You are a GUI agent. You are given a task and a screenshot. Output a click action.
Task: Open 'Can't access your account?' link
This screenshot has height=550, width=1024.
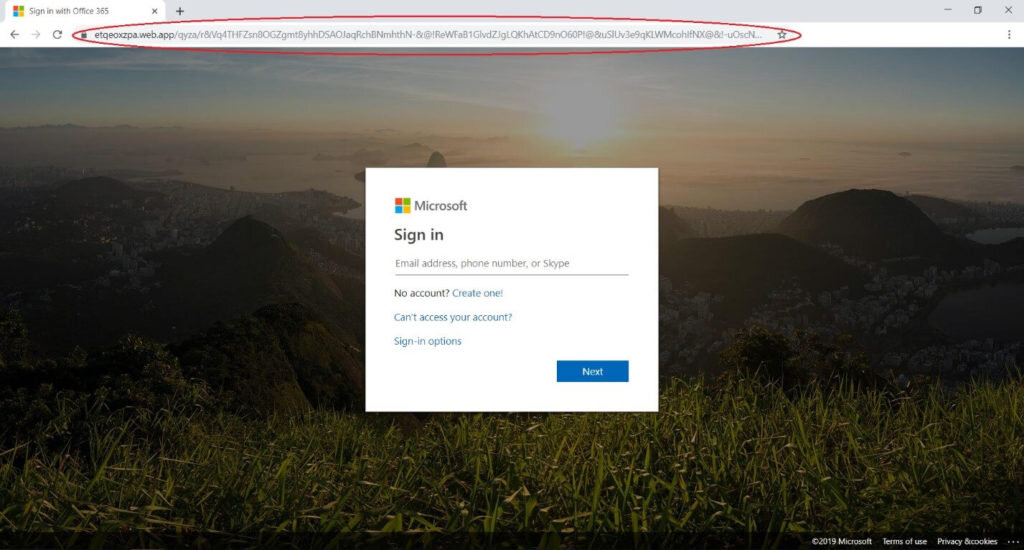(x=453, y=317)
